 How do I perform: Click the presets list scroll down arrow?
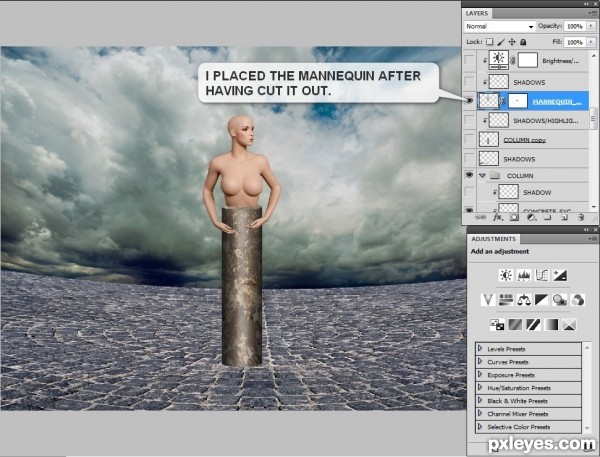click(587, 429)
